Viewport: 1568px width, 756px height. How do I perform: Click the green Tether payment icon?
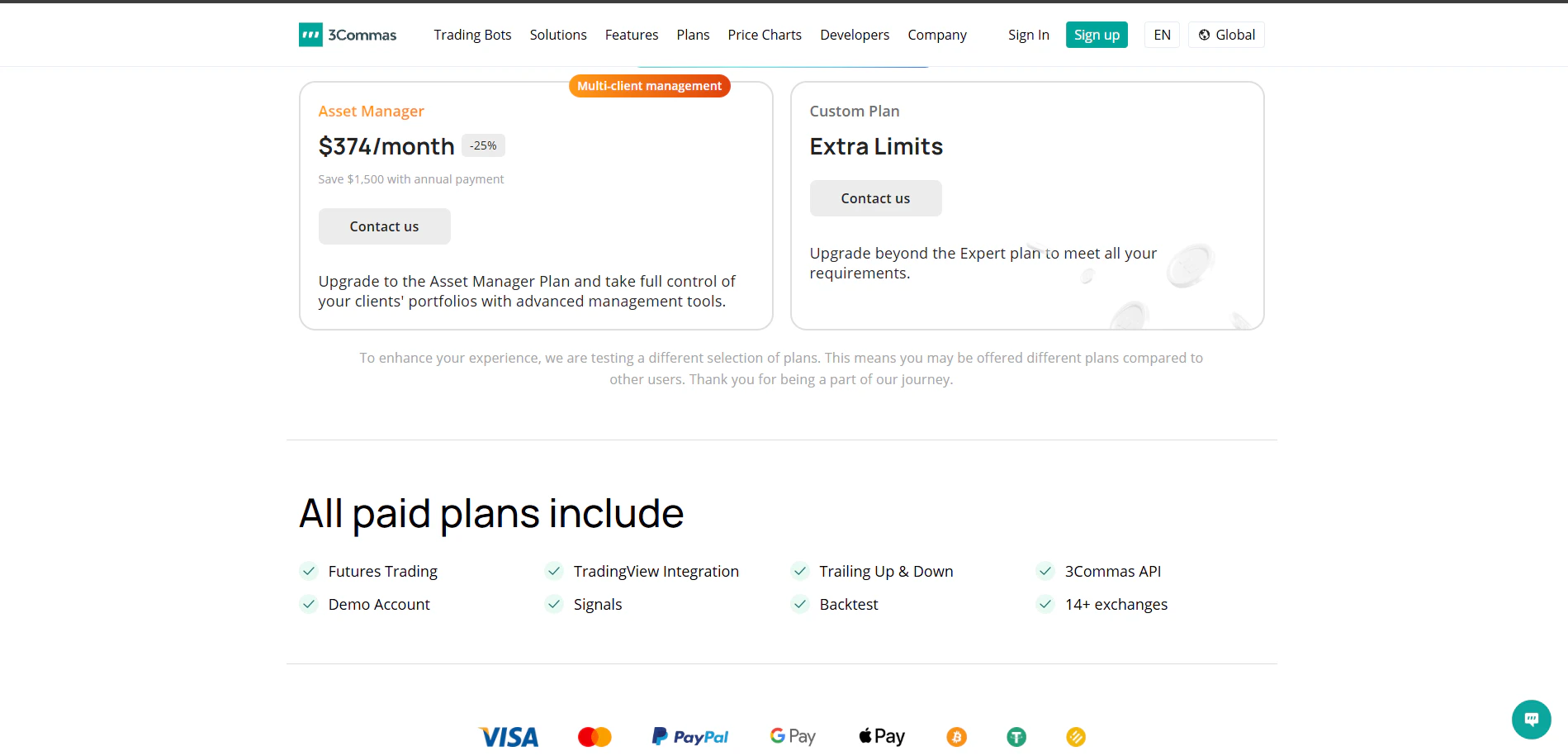pyautogui.click(x=1016, y=736)
